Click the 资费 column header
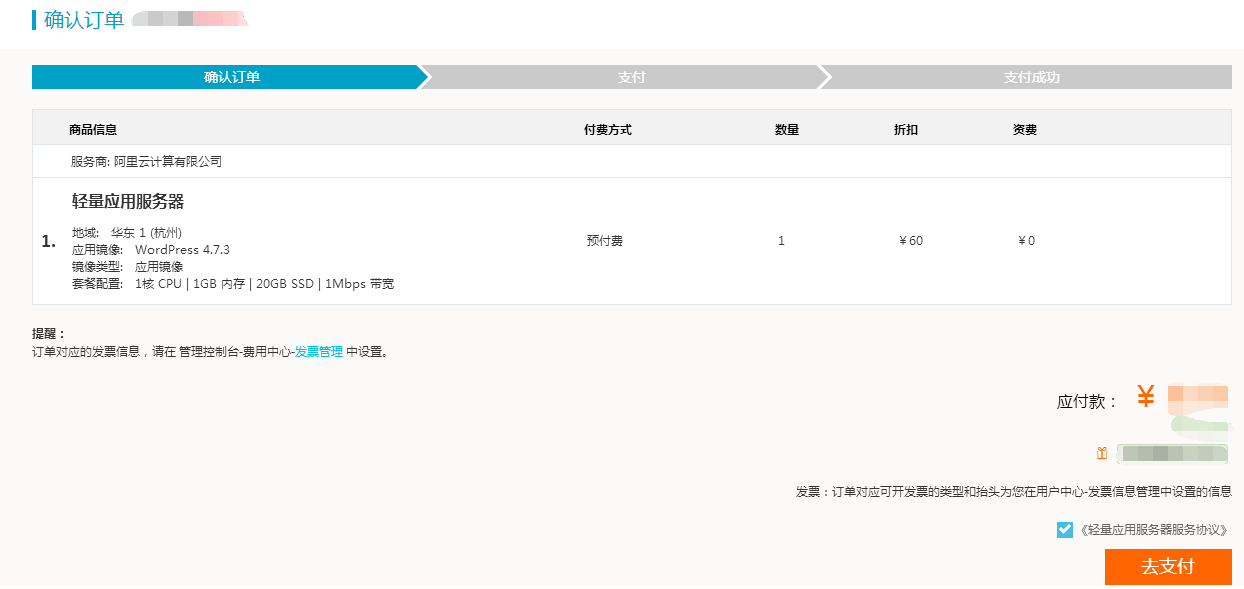Viewport: 1244px width, 589px height. [1025, 130]
